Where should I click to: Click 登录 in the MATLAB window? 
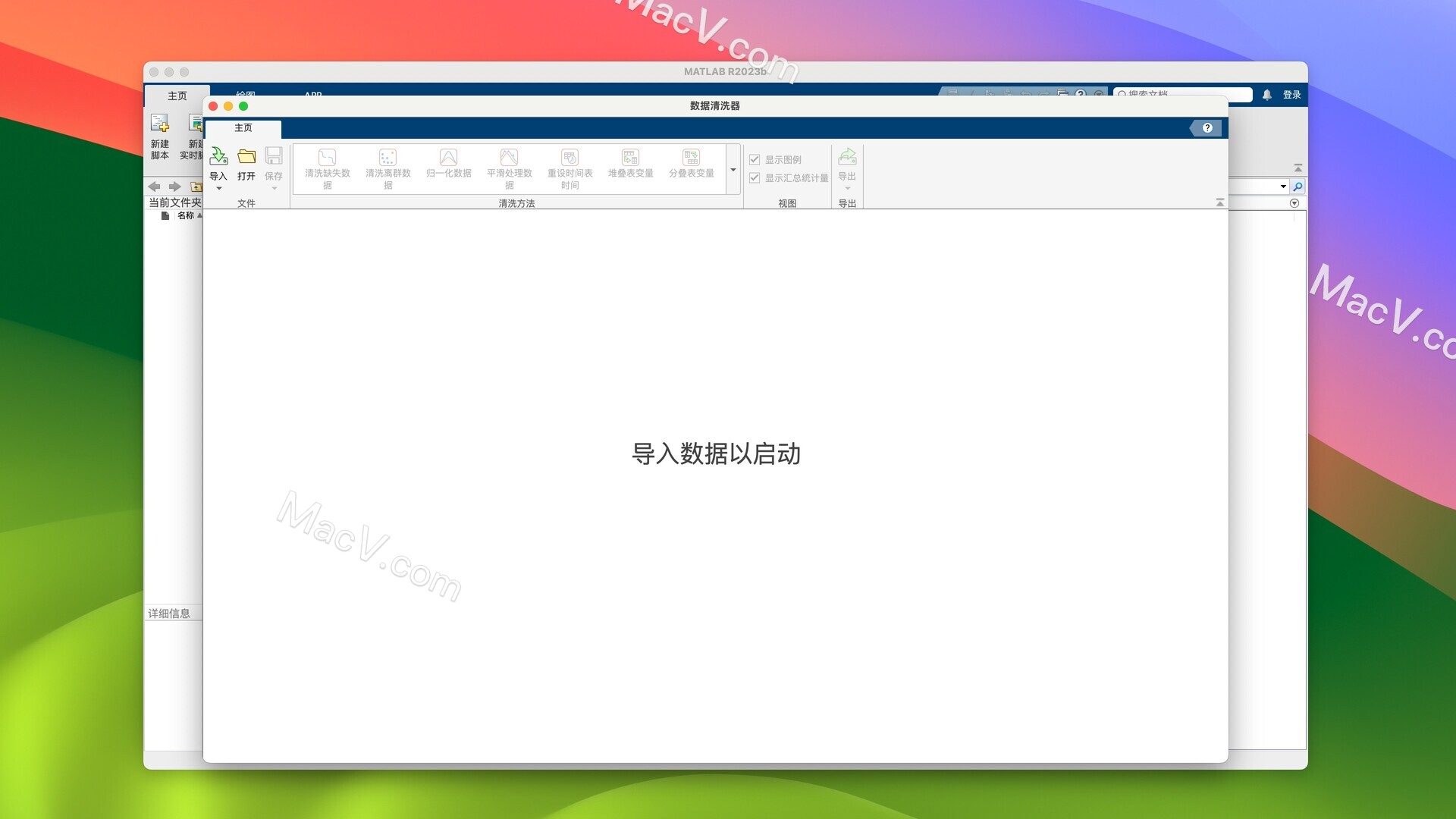pos(1291,95)
